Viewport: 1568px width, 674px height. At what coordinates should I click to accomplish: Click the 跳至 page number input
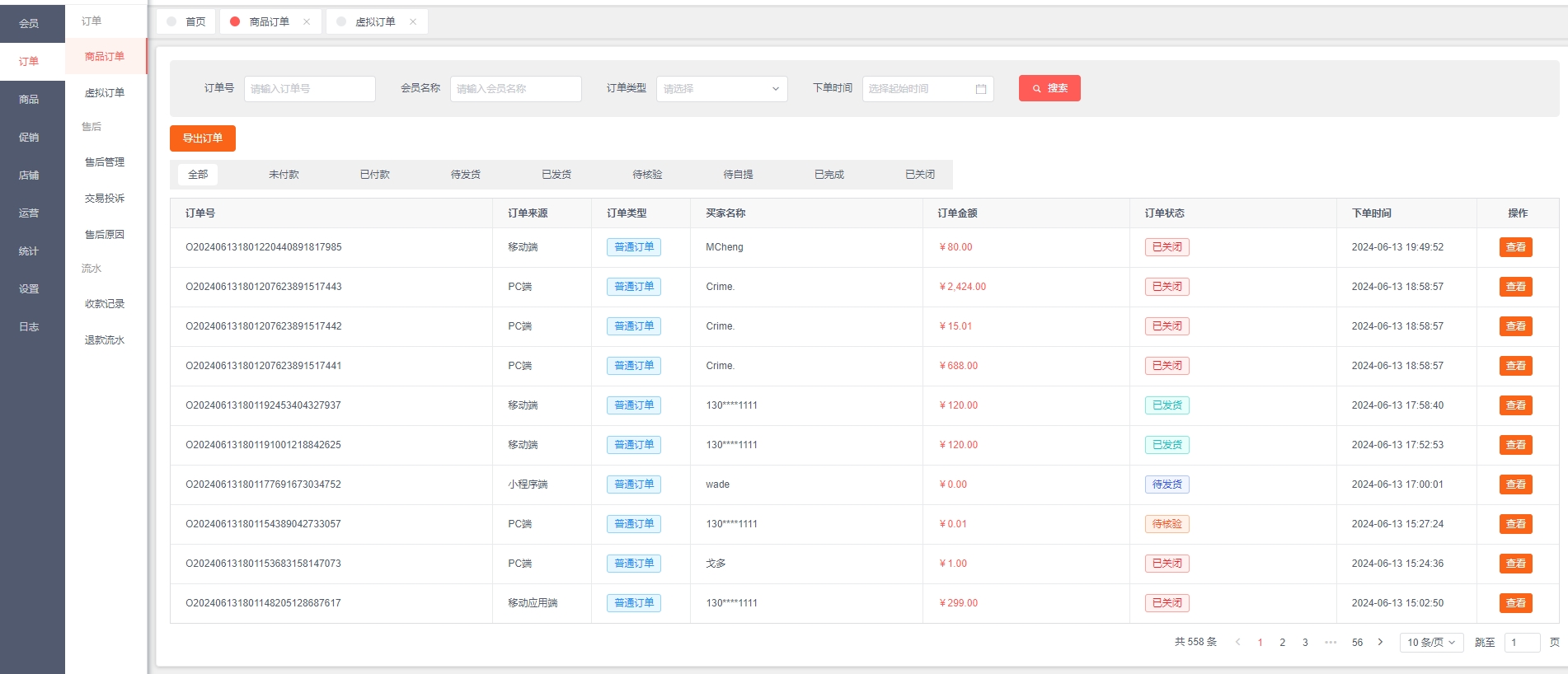tap(1522, 643)
